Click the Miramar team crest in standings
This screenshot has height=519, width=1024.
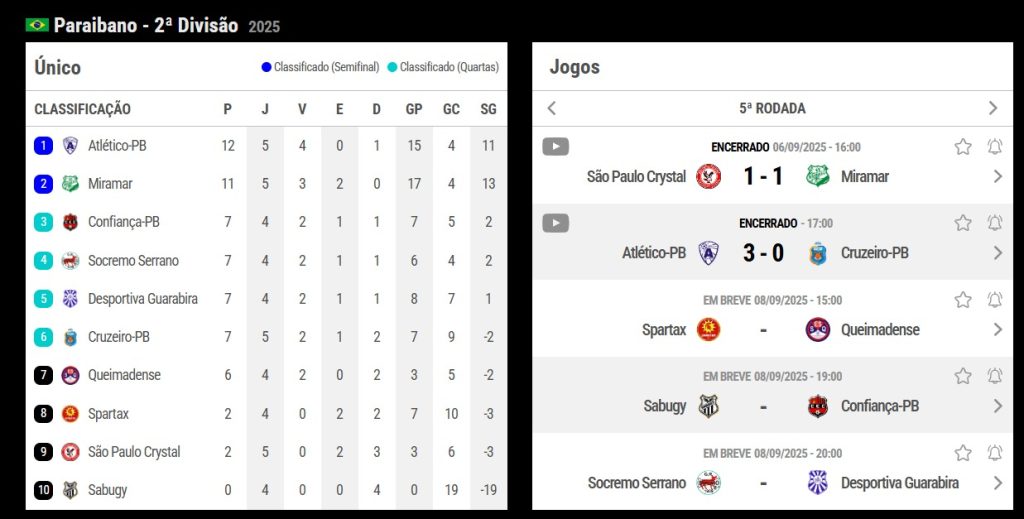70,184
